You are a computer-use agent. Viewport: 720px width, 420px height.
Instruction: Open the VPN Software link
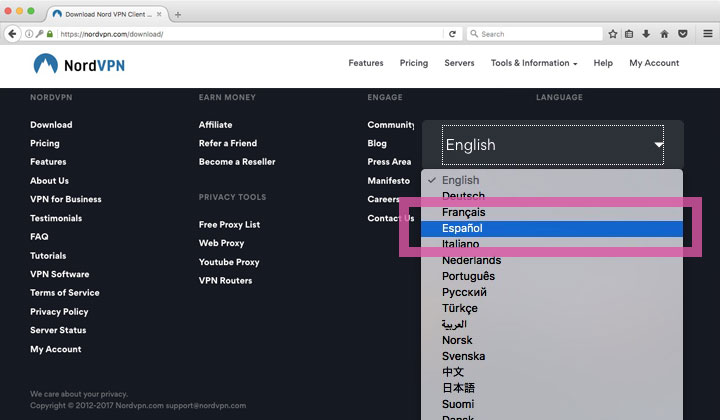60,274
